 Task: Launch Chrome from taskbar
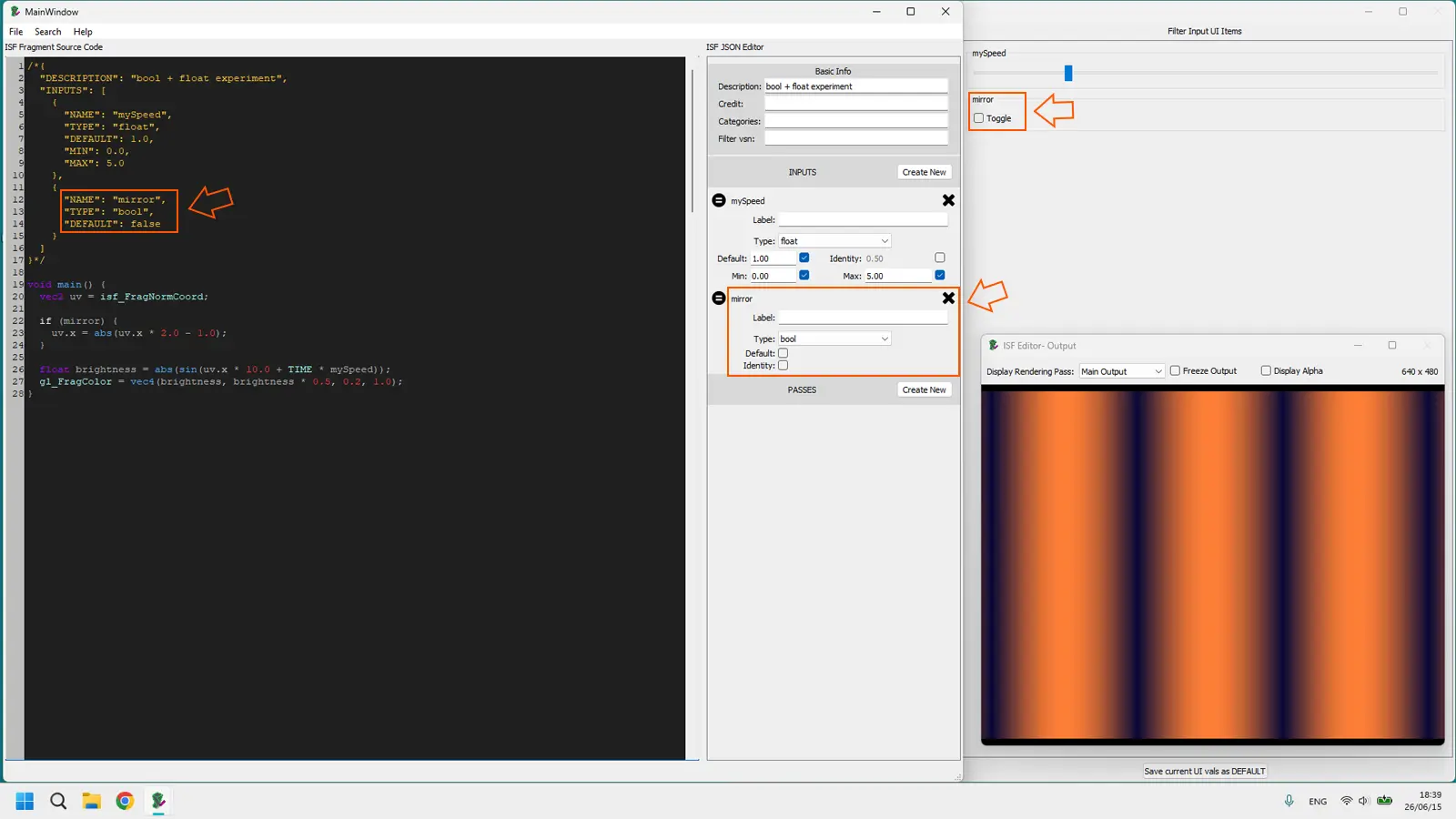[125, 801]
